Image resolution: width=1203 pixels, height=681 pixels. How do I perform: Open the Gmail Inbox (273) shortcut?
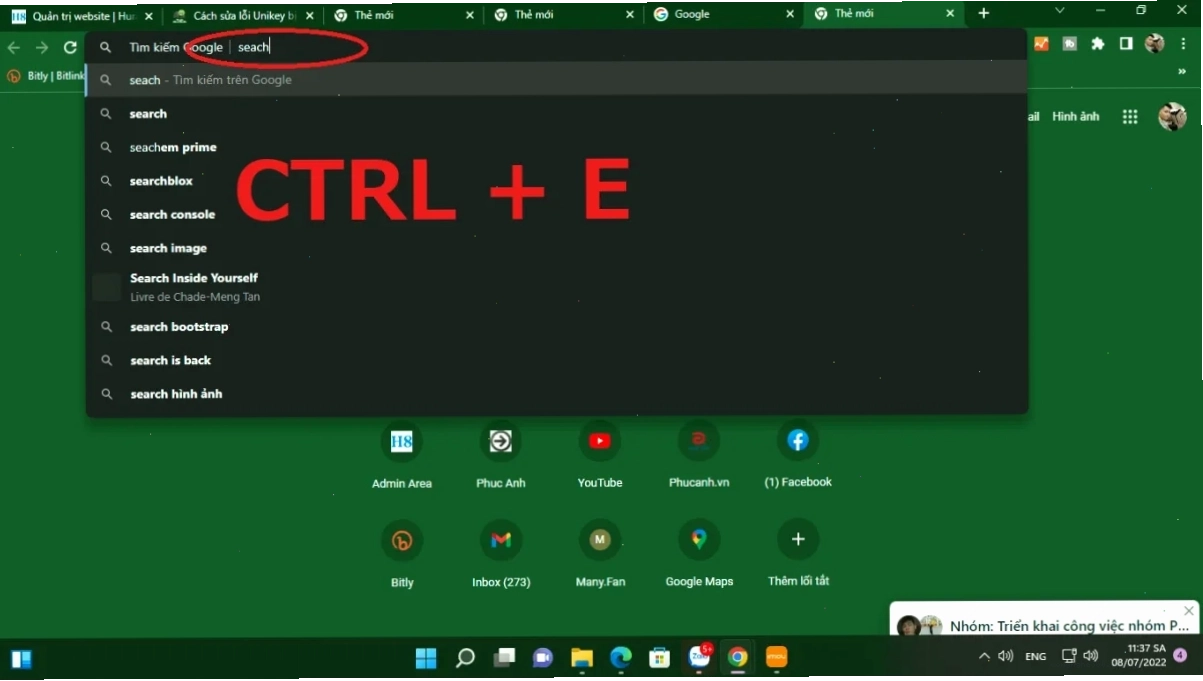click(x=501, y=555)
